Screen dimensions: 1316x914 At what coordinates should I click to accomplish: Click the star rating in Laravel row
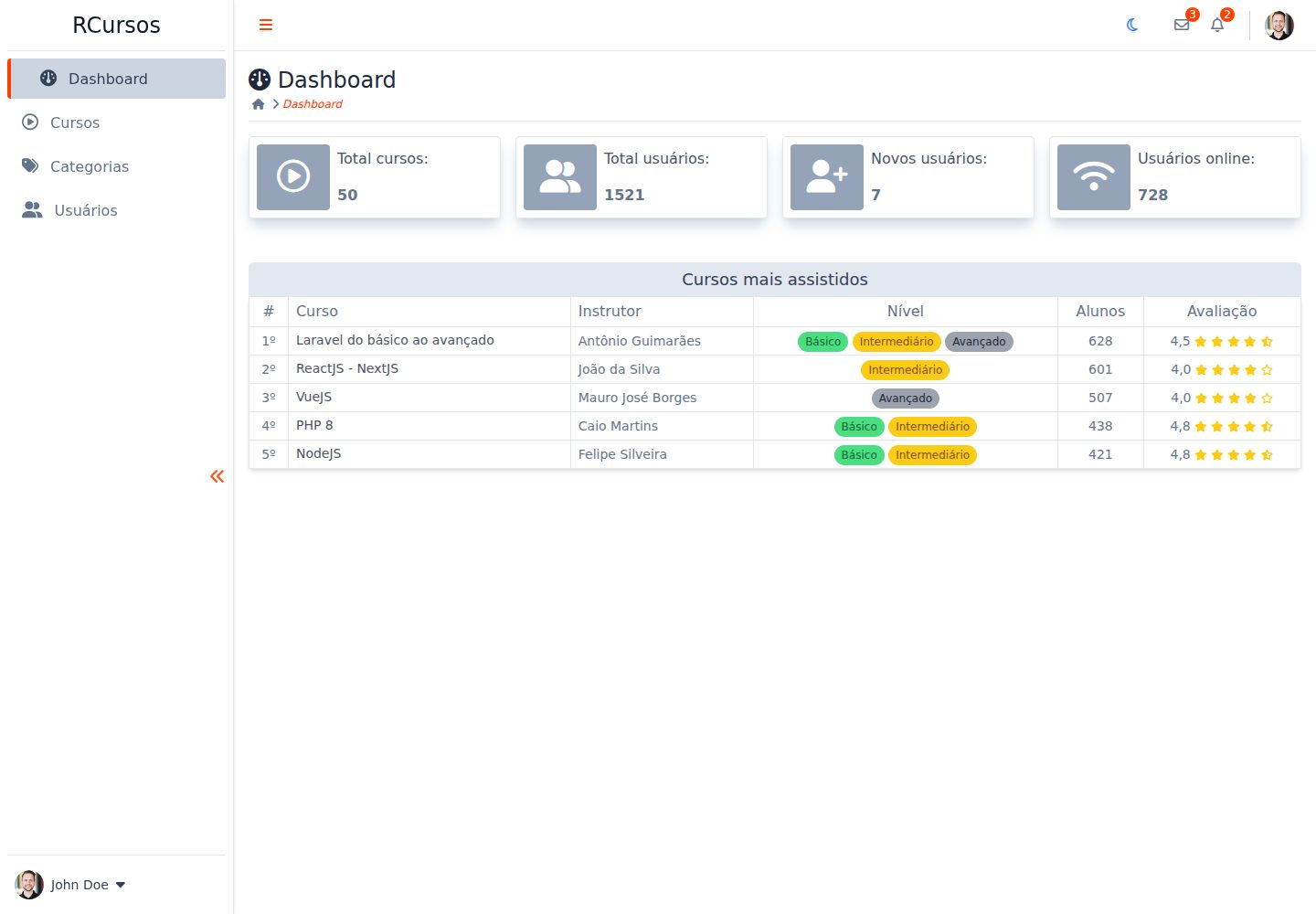pyautogui.click(x=1234, y=342)
